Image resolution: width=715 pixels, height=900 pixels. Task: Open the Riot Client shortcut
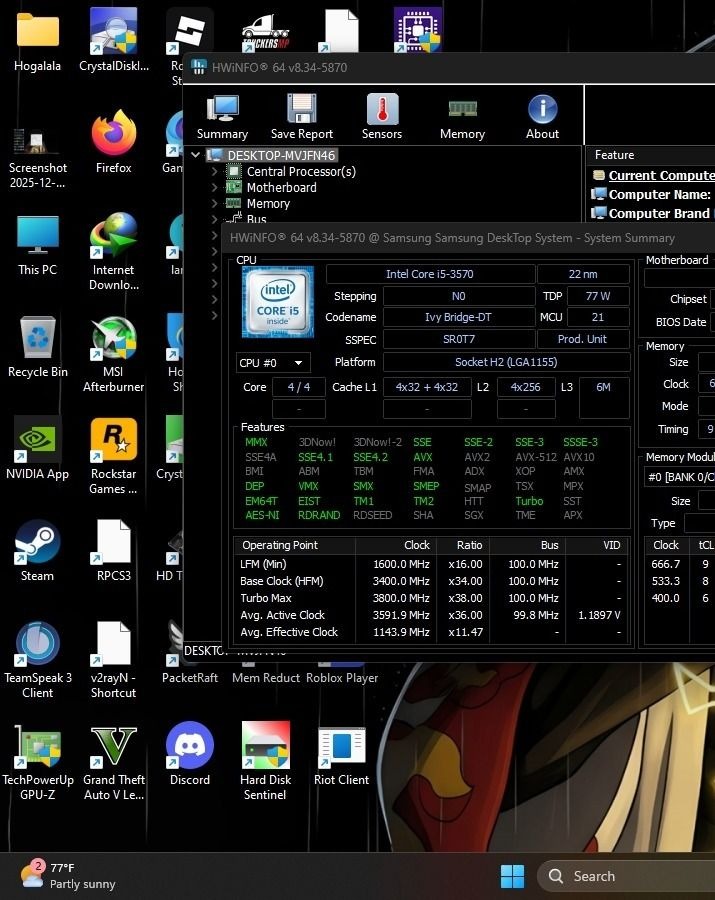(341, 754)
